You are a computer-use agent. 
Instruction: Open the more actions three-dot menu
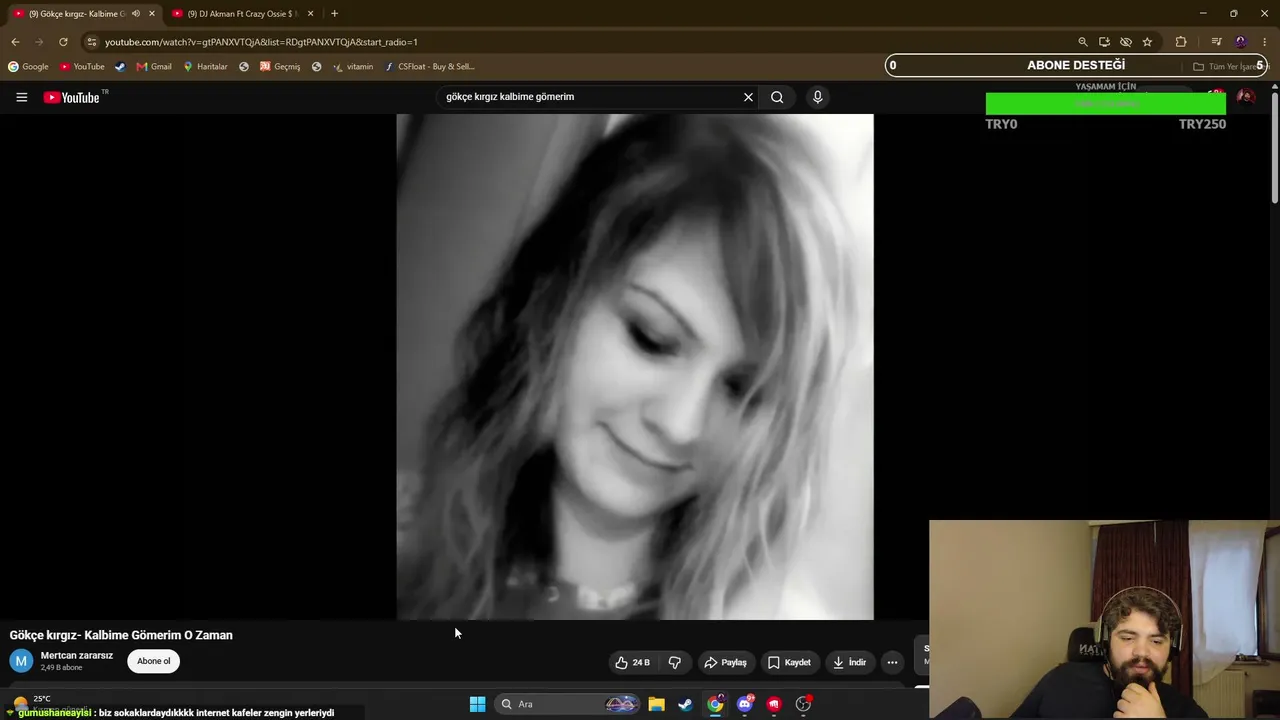(x=892, y=662)
